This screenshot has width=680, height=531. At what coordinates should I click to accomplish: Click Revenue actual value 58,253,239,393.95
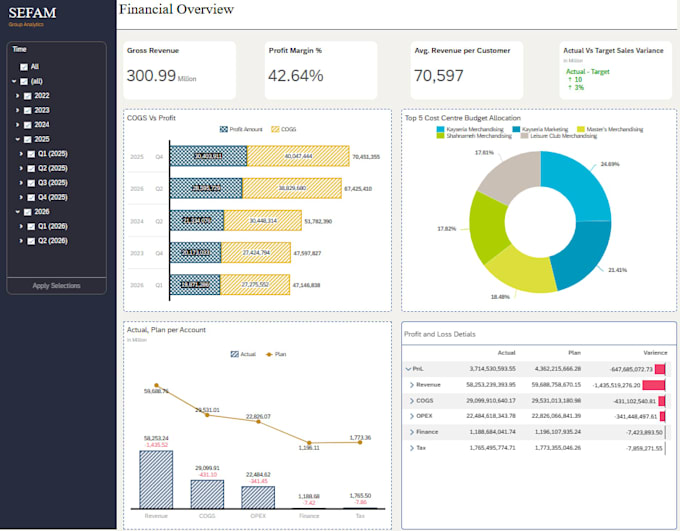[491, 385]
